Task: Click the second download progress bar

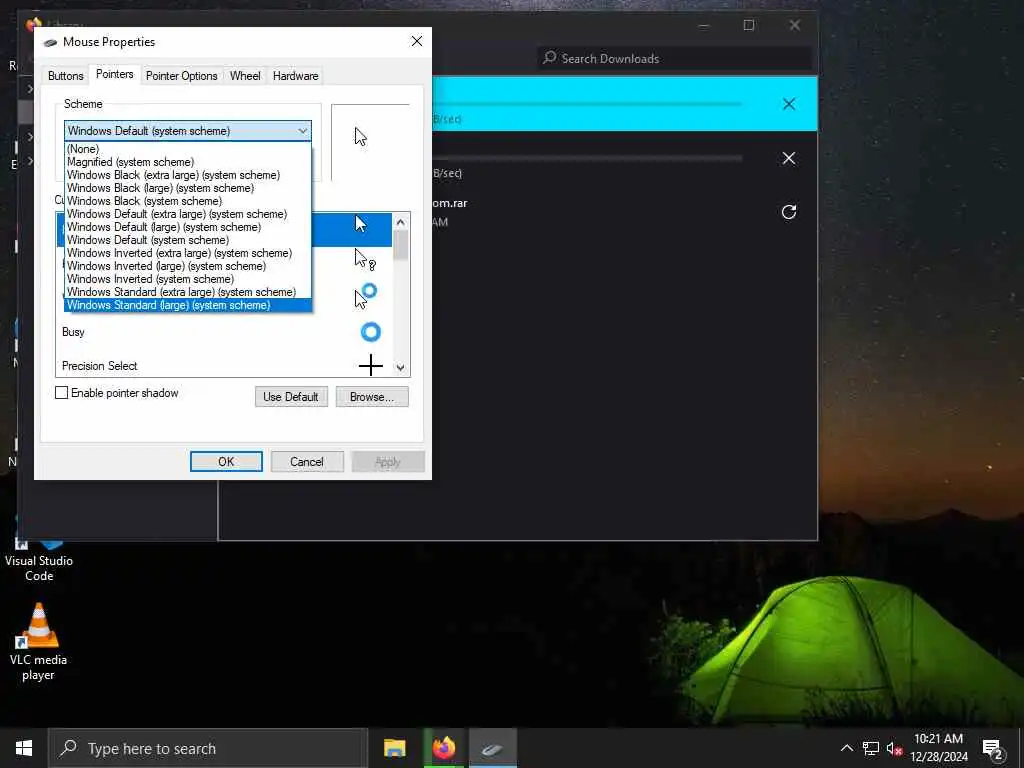Action: pyautogui.click(x=587, y=157)
